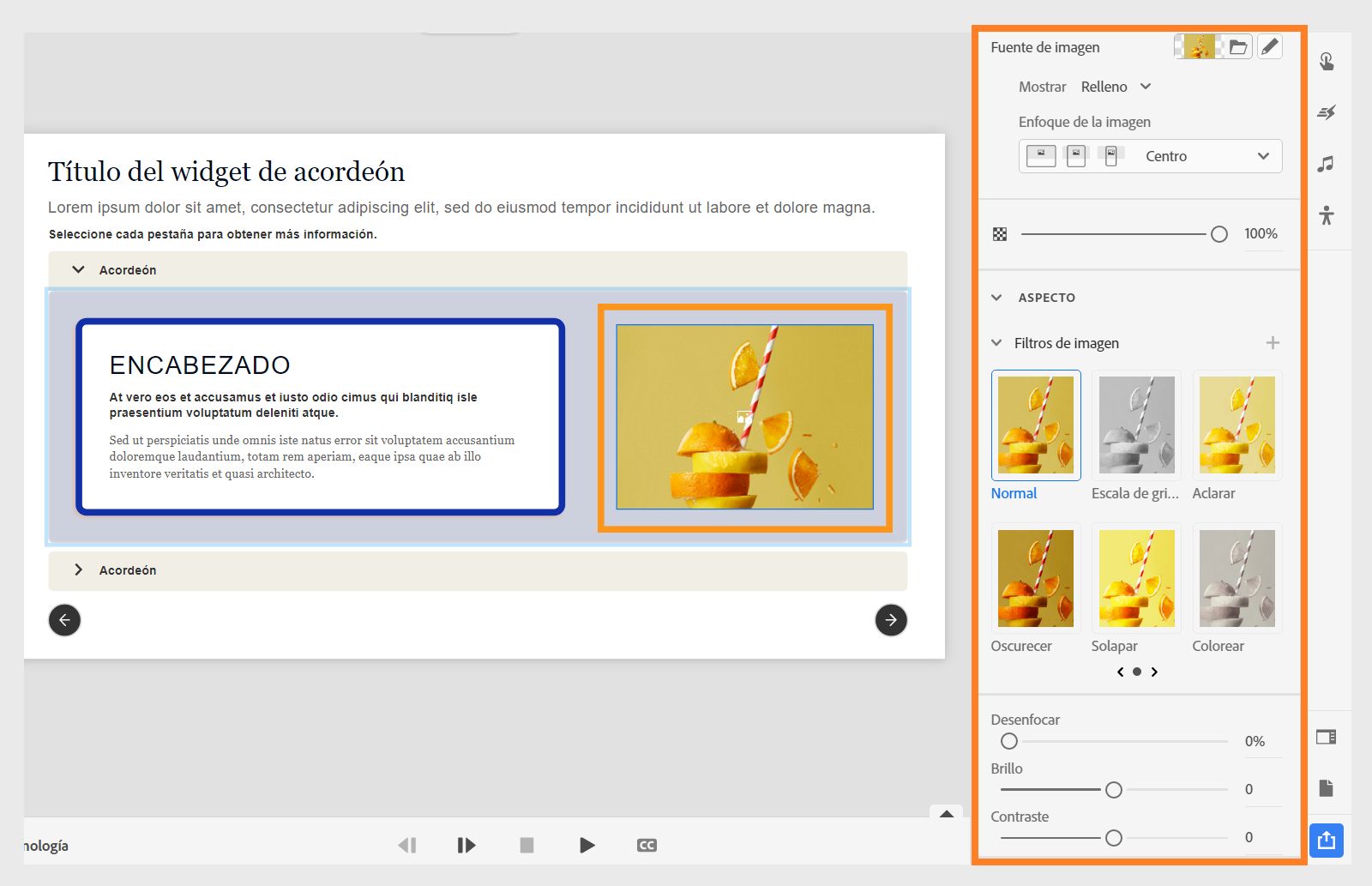
Task: Collapse the expanded Acordeón tab header
Action: [x=478, y=270]
